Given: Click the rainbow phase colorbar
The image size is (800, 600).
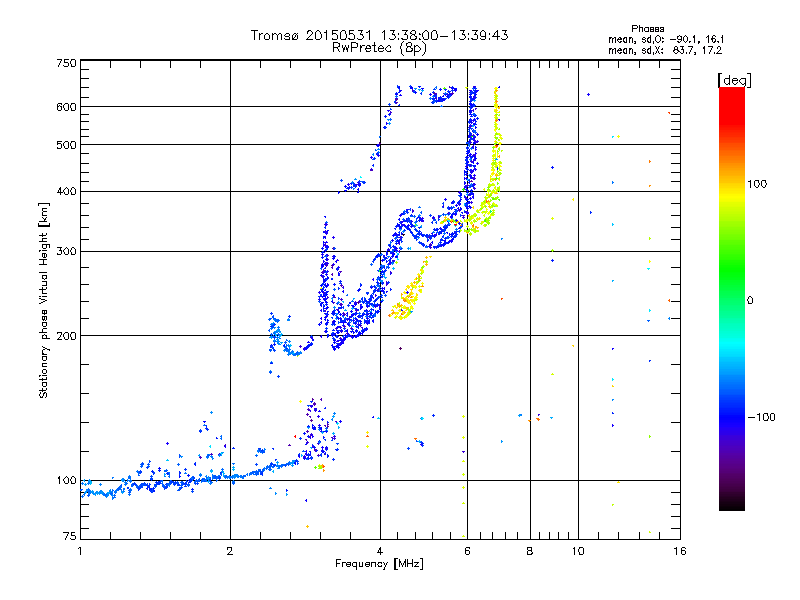Looking at the screenshot, I should pos(732,299).
